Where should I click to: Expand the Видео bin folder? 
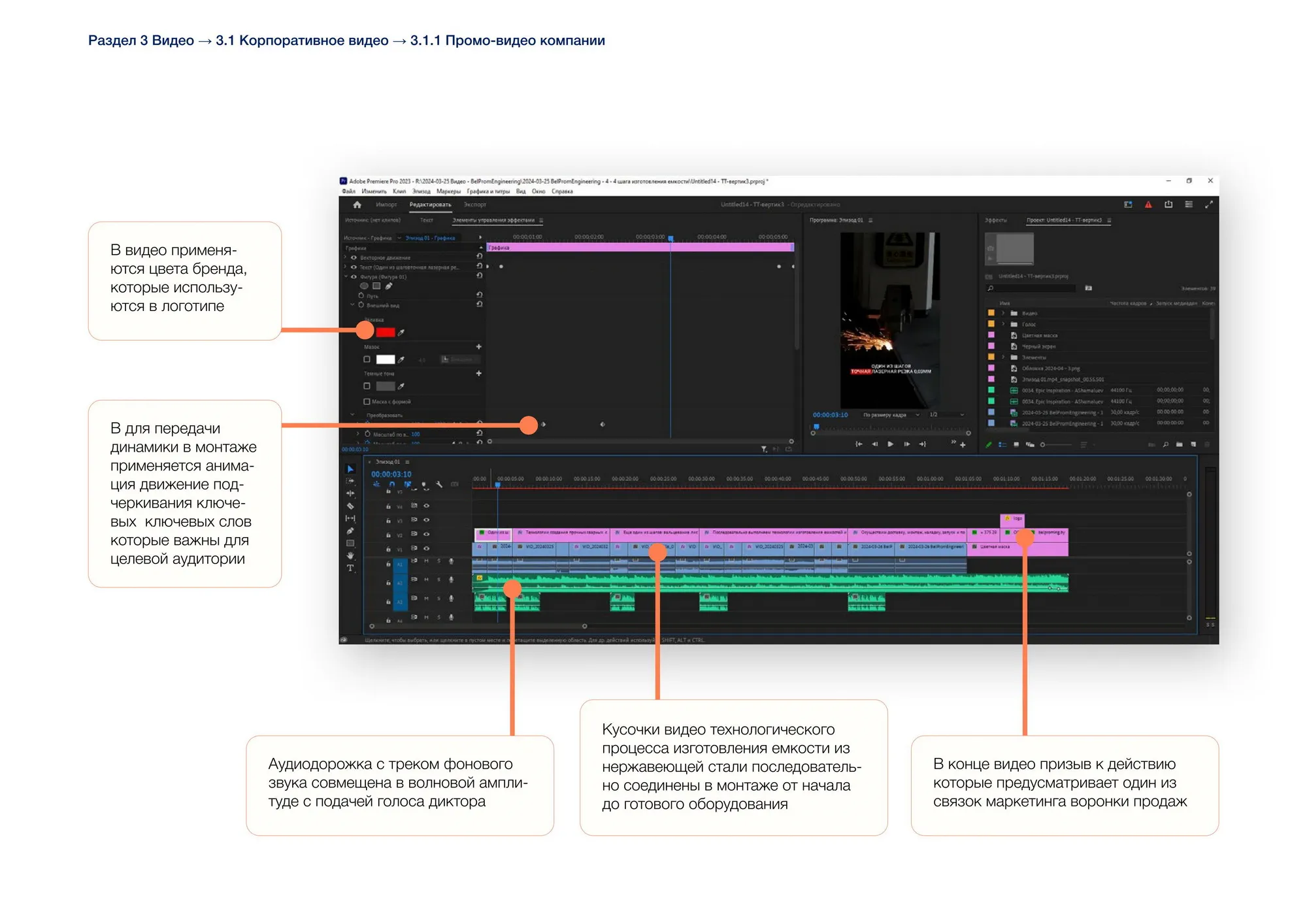[1003, 313]
